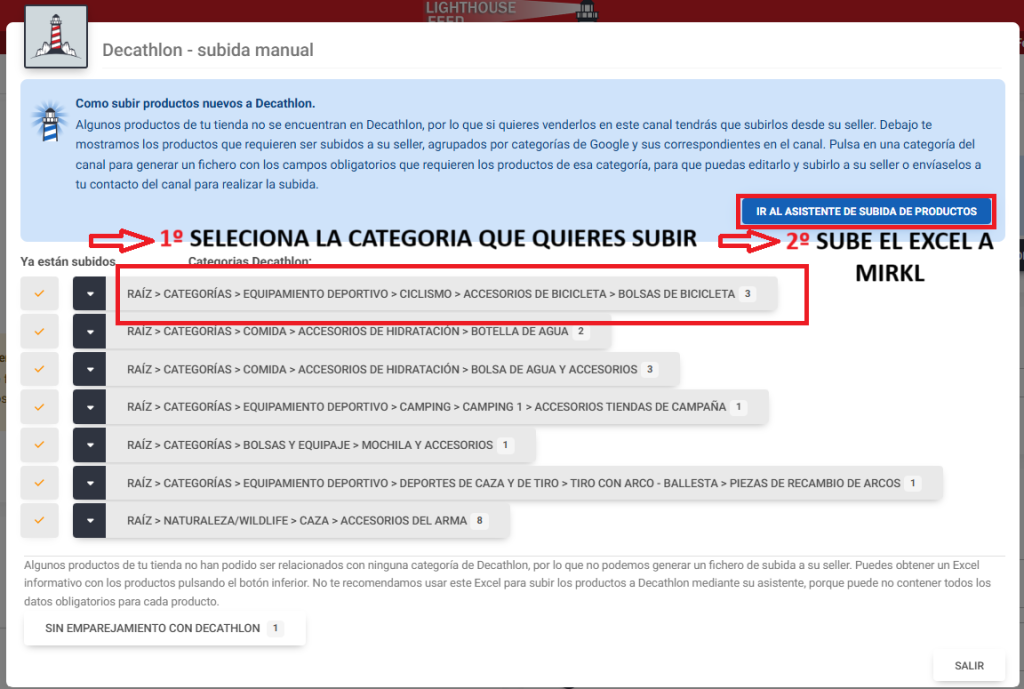
Task: Click the 'Decathlon - subida manual' title
Action: pyautogui.click(x=208, y=50)
